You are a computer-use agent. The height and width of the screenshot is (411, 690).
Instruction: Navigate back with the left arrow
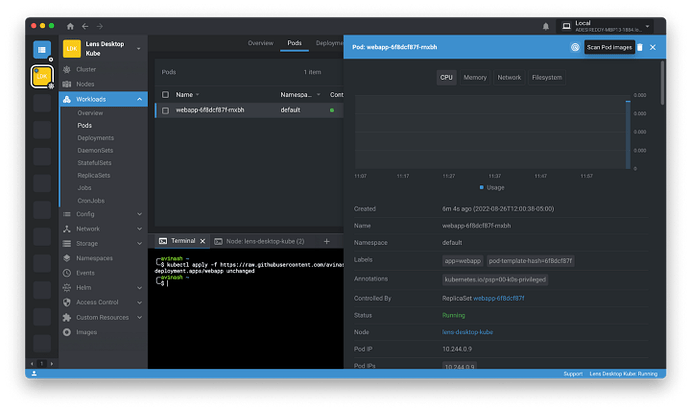(84, 25)
